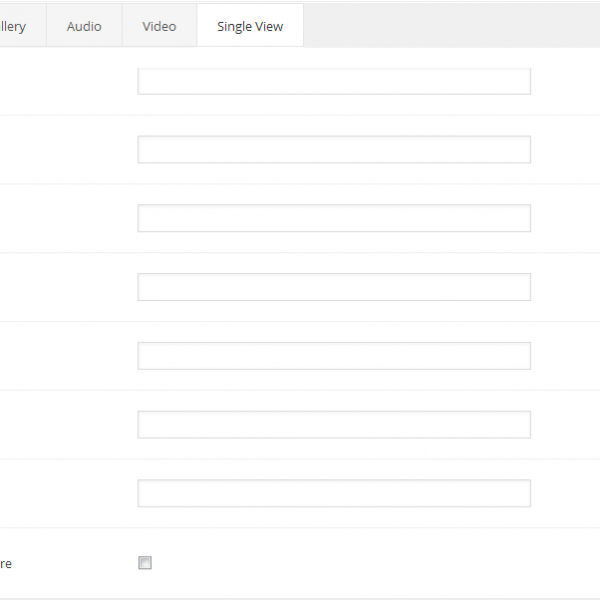The height and width of the screenshot is (600, 600).
Task: Focus the middle field of the seven inputs
Action: coord(334,287)
